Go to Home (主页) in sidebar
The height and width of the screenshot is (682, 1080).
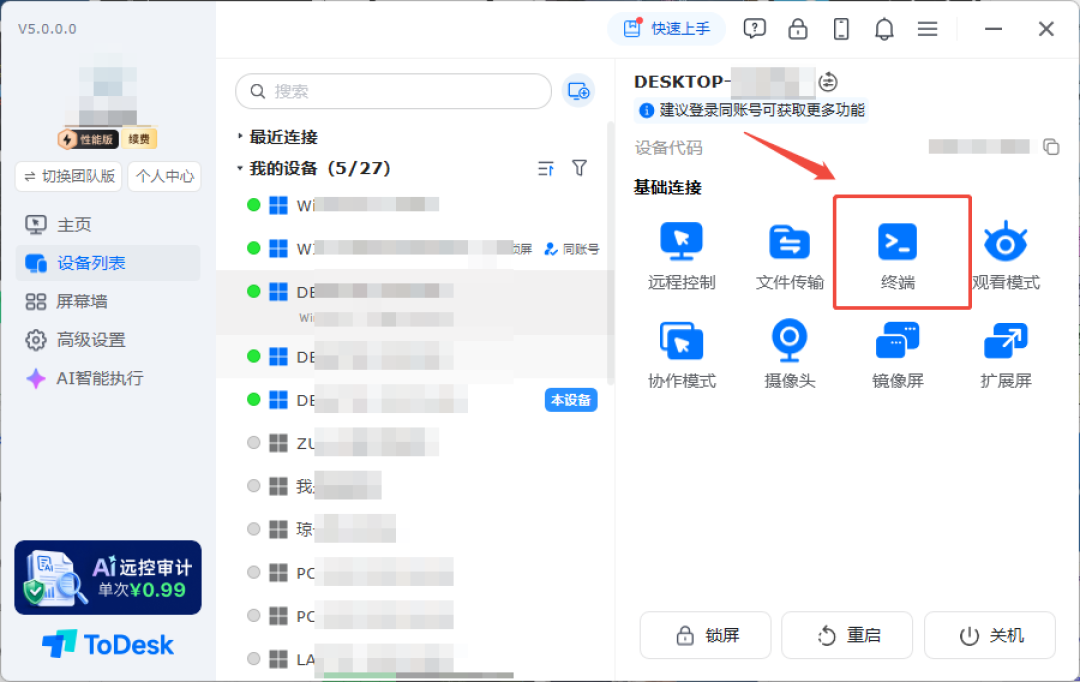click(x=107, y=225)
